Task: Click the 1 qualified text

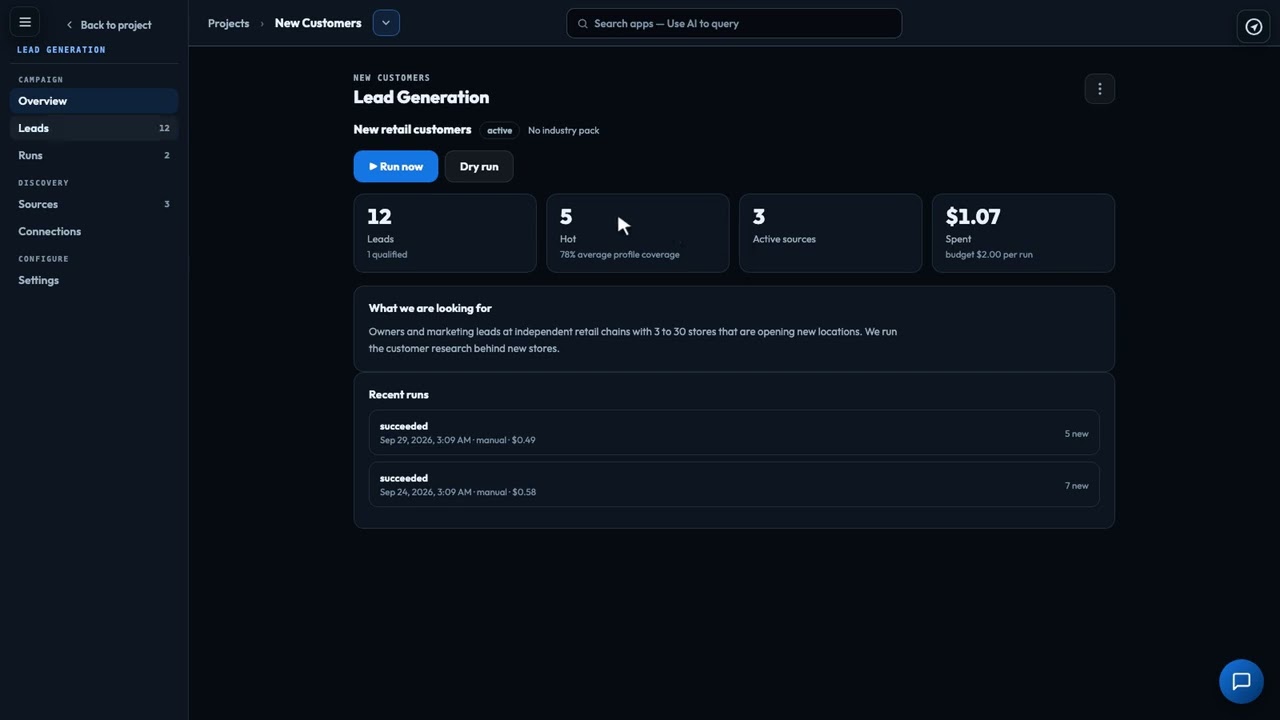Action: click(387, 254)
